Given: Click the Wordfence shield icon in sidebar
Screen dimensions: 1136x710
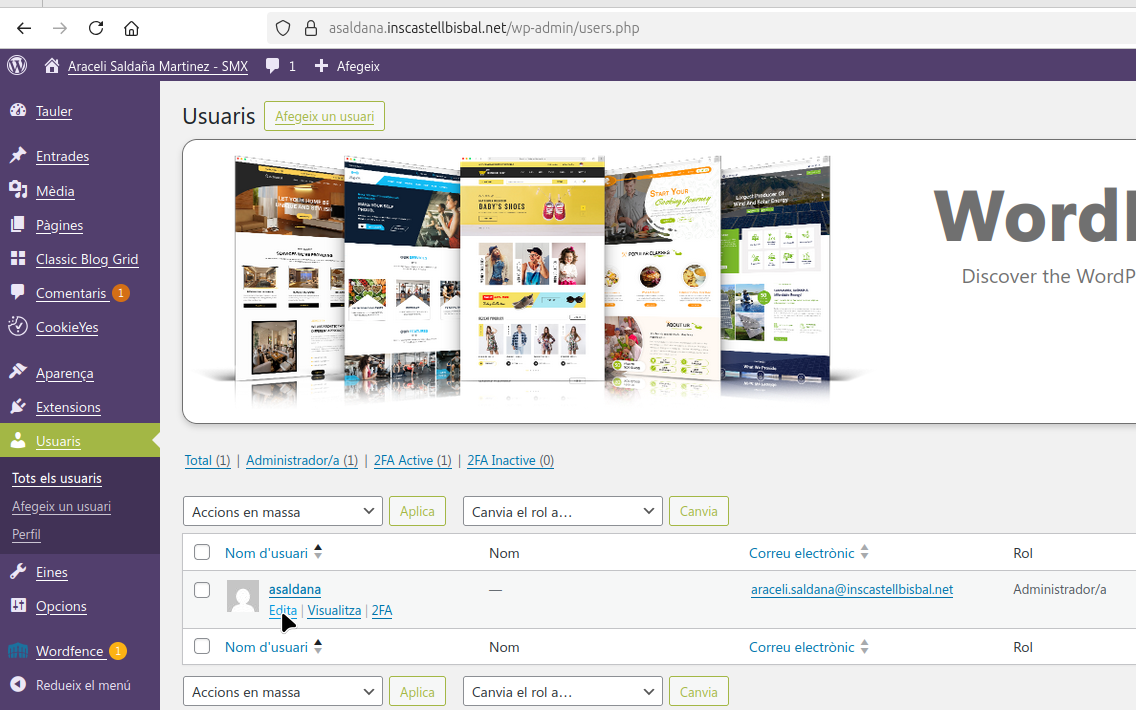Looking at the screenshot, I should click(x=18, y=651).
